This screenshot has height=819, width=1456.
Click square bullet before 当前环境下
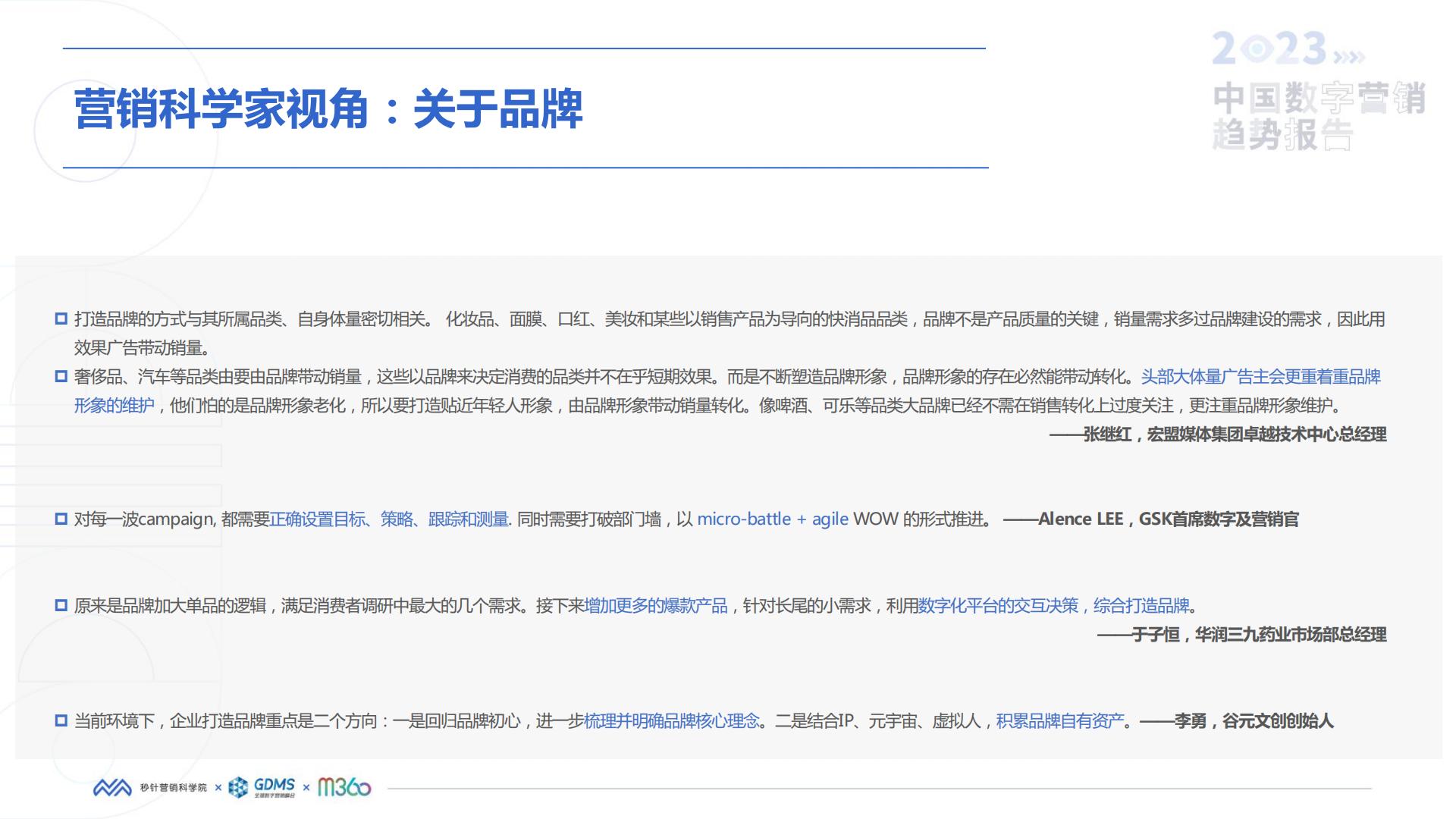(x=61, y=720)
